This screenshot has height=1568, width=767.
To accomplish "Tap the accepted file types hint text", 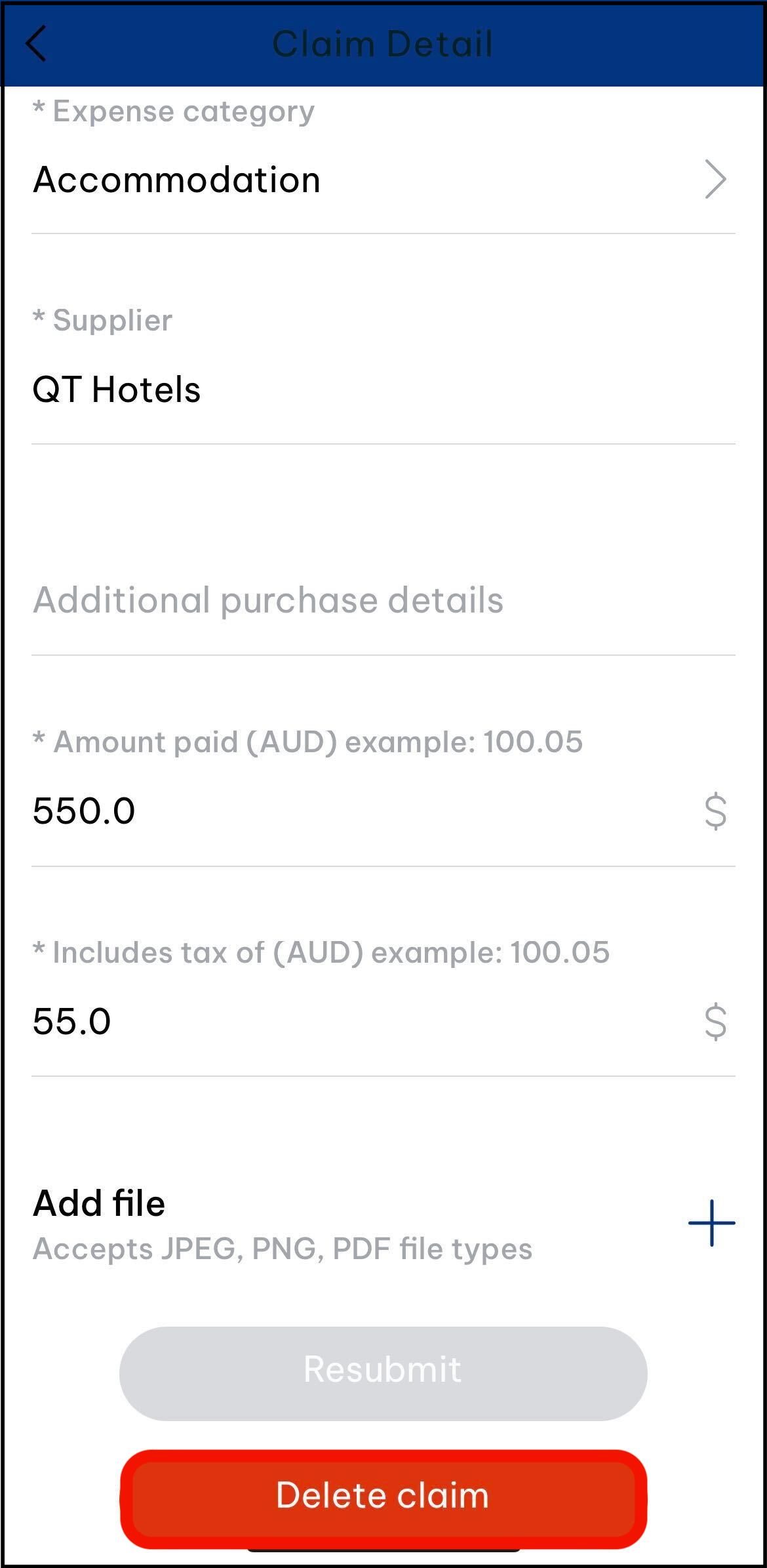I will (283, 1249).
